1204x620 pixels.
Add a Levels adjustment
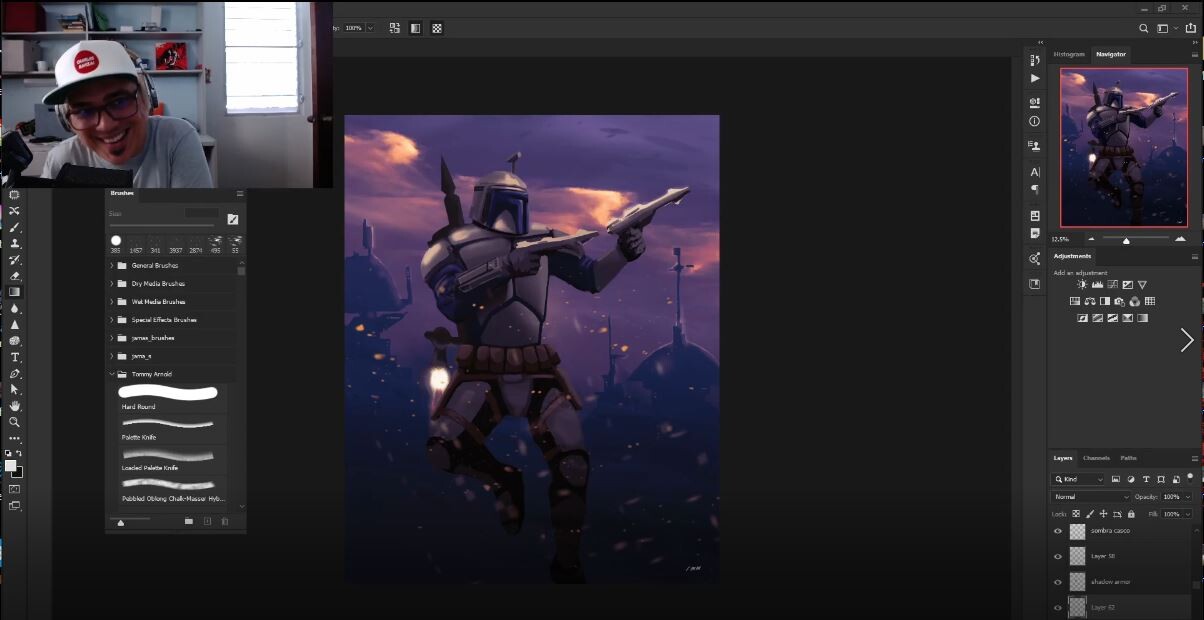(x=1097, y=285)
